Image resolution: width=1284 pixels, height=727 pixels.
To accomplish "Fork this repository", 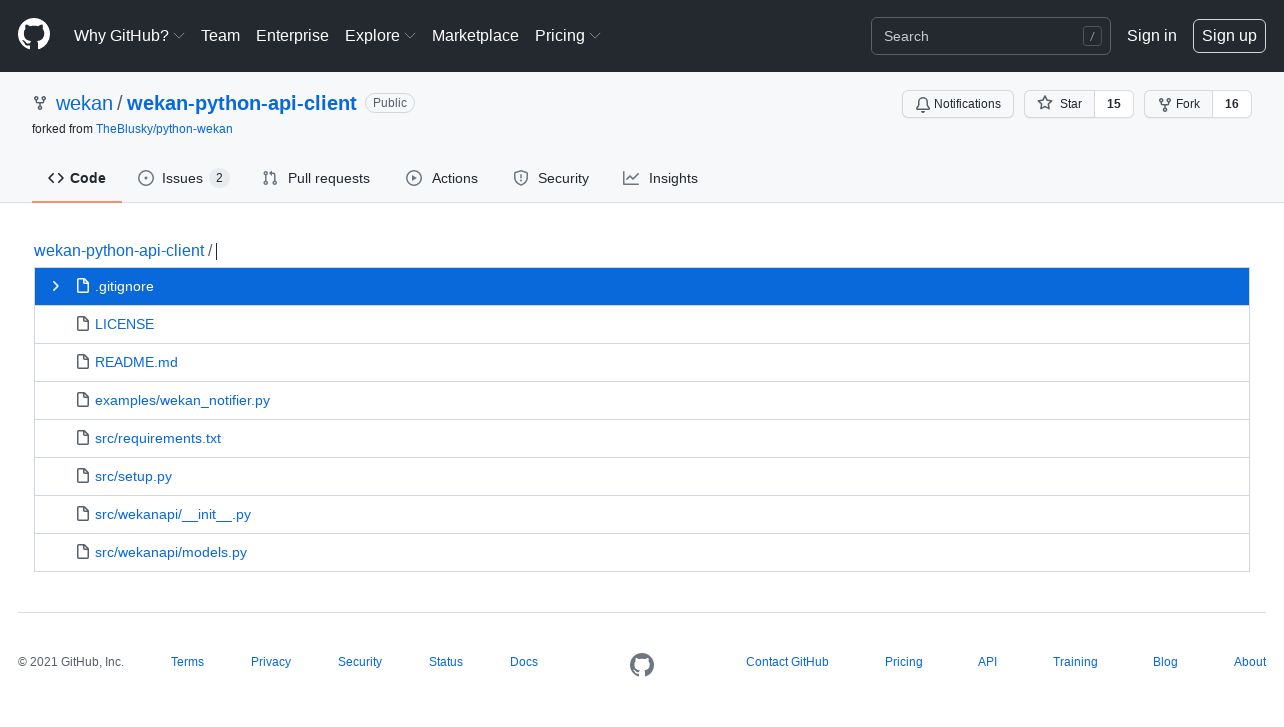I will click(x=1178, y=104).
